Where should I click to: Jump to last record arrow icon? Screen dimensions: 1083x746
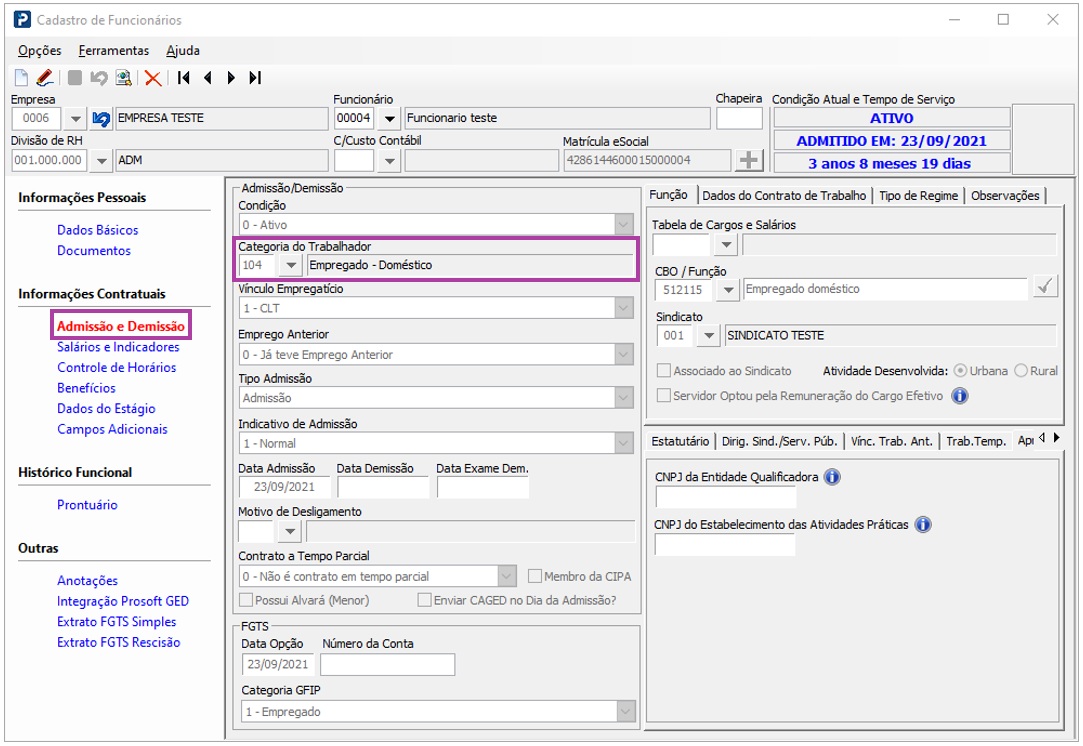tap(256, 78)
